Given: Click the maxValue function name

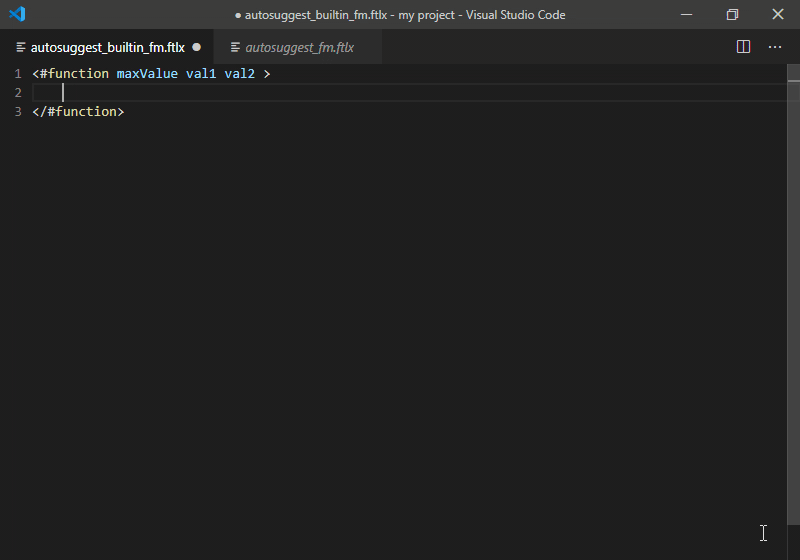Looking at the screenshot, I should (147, 73).
